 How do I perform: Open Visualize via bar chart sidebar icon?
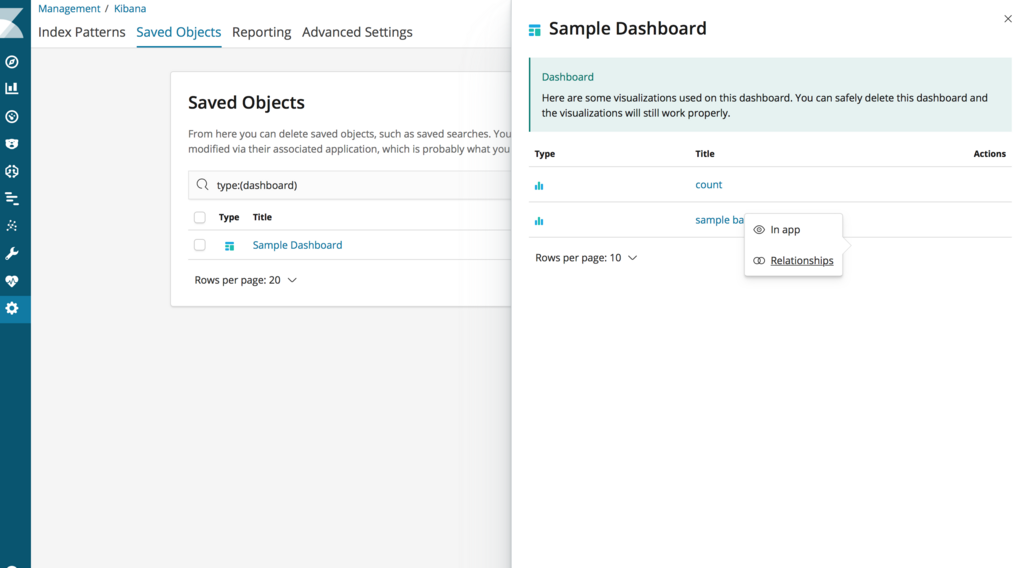click(x=12, y=88)
